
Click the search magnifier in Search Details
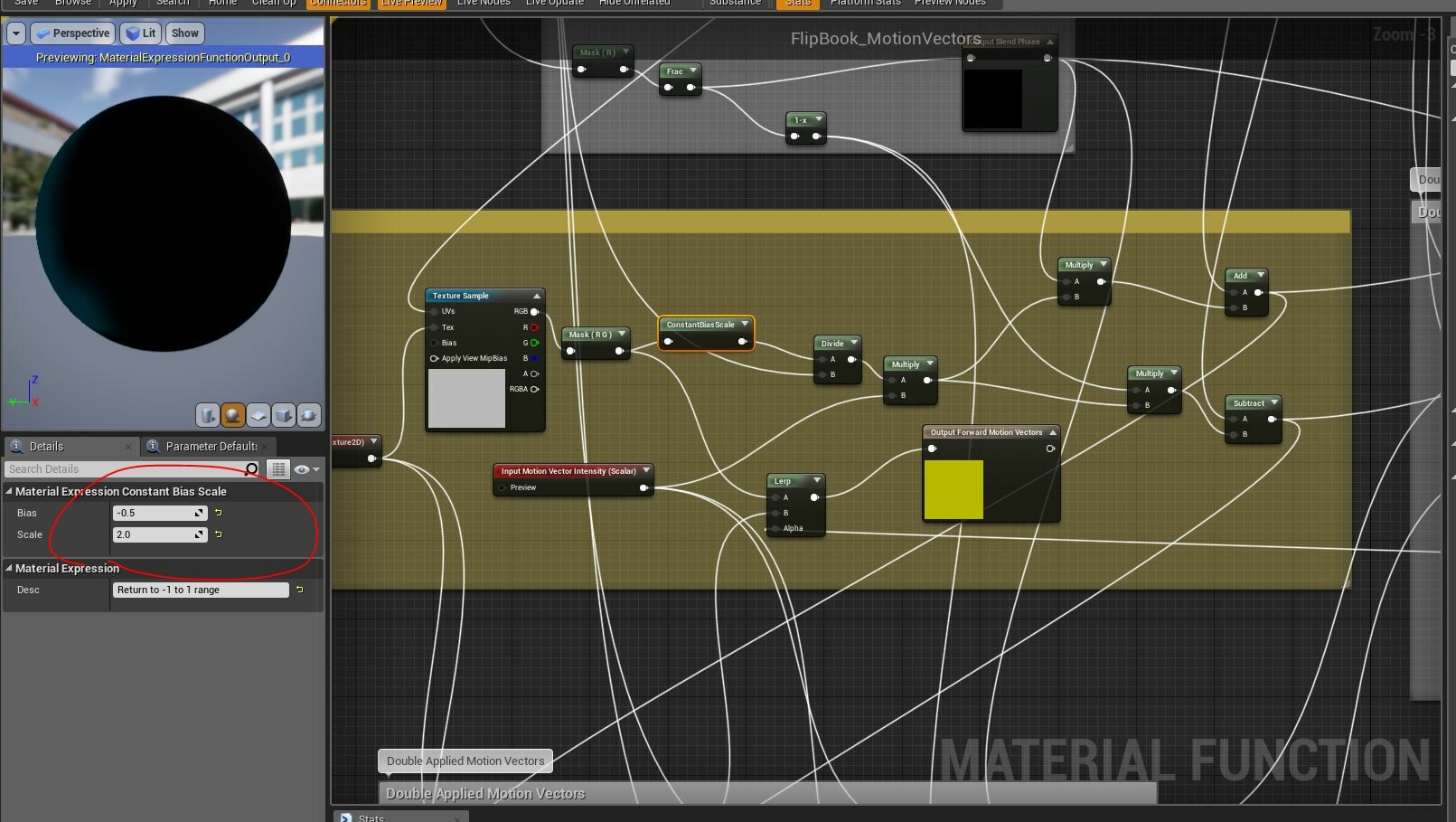tap(251, 468)
